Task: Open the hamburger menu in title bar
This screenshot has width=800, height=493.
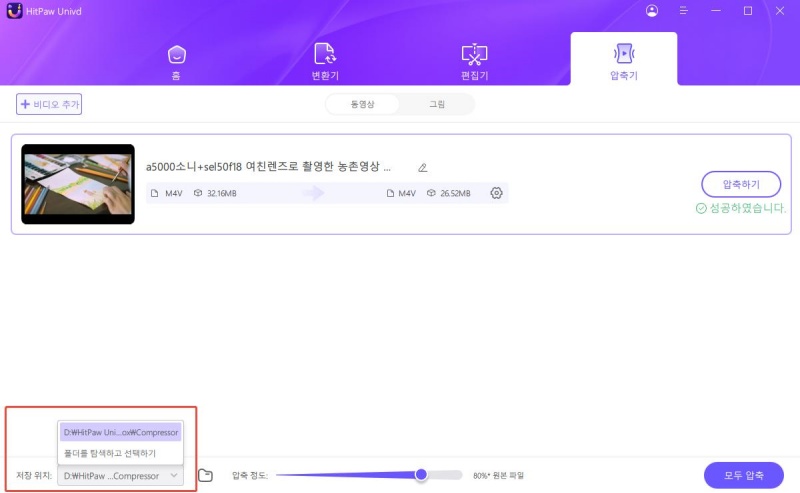Action: 684,11
